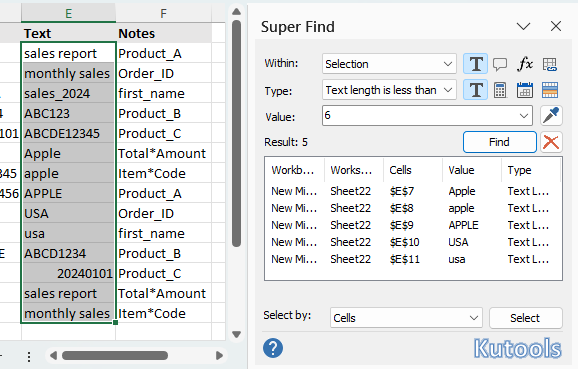This screenshot has height=369, width=578.
Task: Select text type T icon beside Type
Action: point(476,90)
